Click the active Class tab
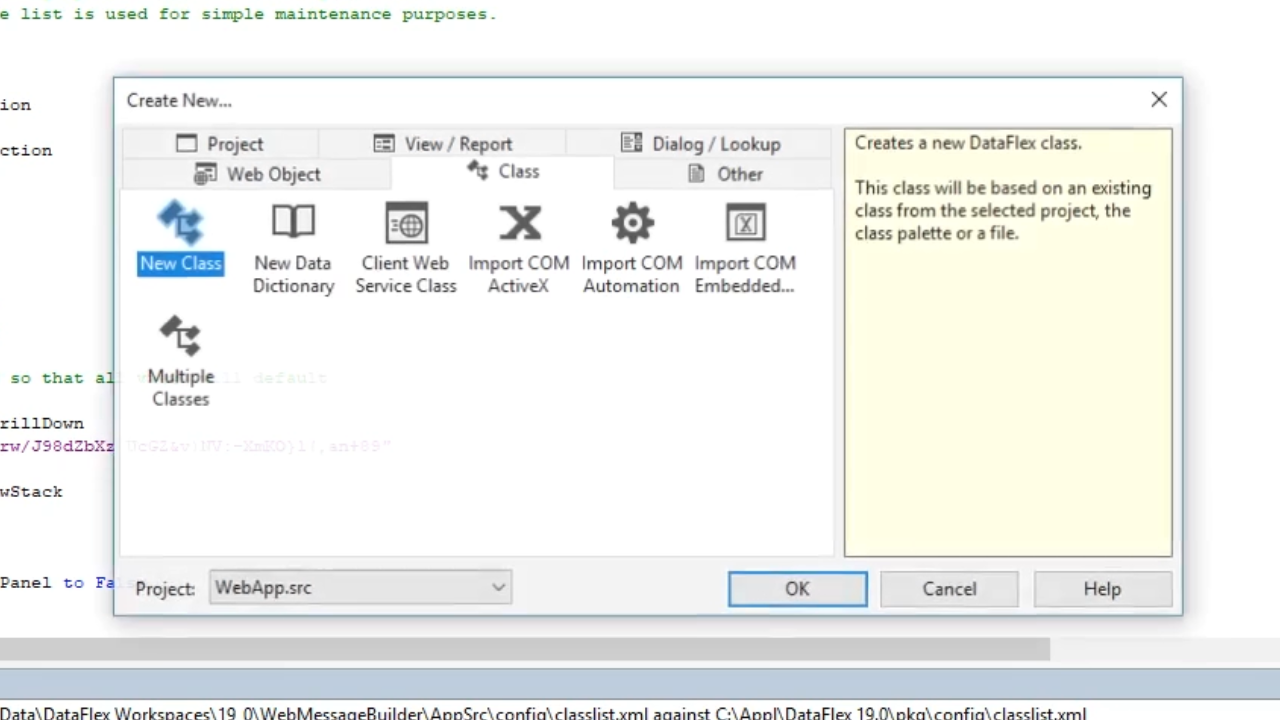 [503, 172]
